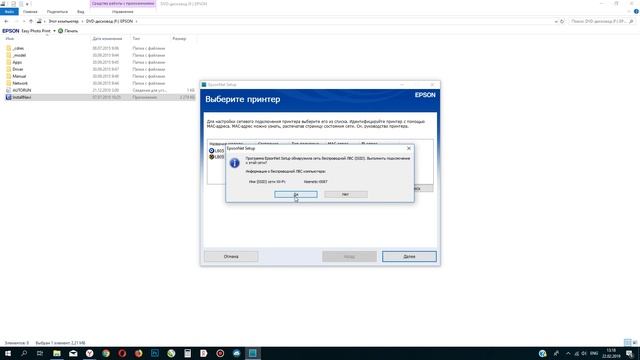The image size is (640, 360).
Task: Sort by Размер column header
Action: pyautogui.click(x=179, y=39)
